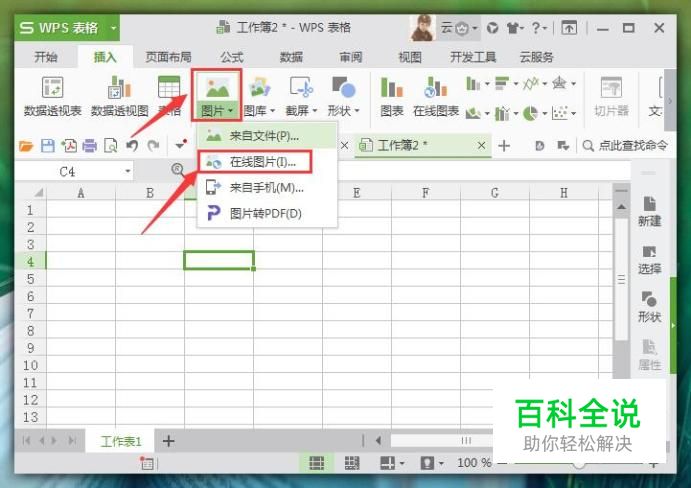
Task: Click the zoom-out minus in status bar
Action: click(502, 463)
